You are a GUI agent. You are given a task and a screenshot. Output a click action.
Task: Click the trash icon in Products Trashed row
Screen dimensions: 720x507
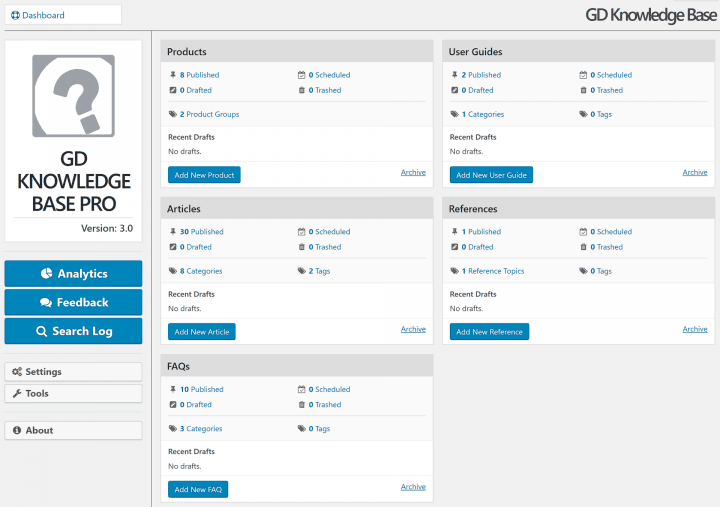[302, 90]
